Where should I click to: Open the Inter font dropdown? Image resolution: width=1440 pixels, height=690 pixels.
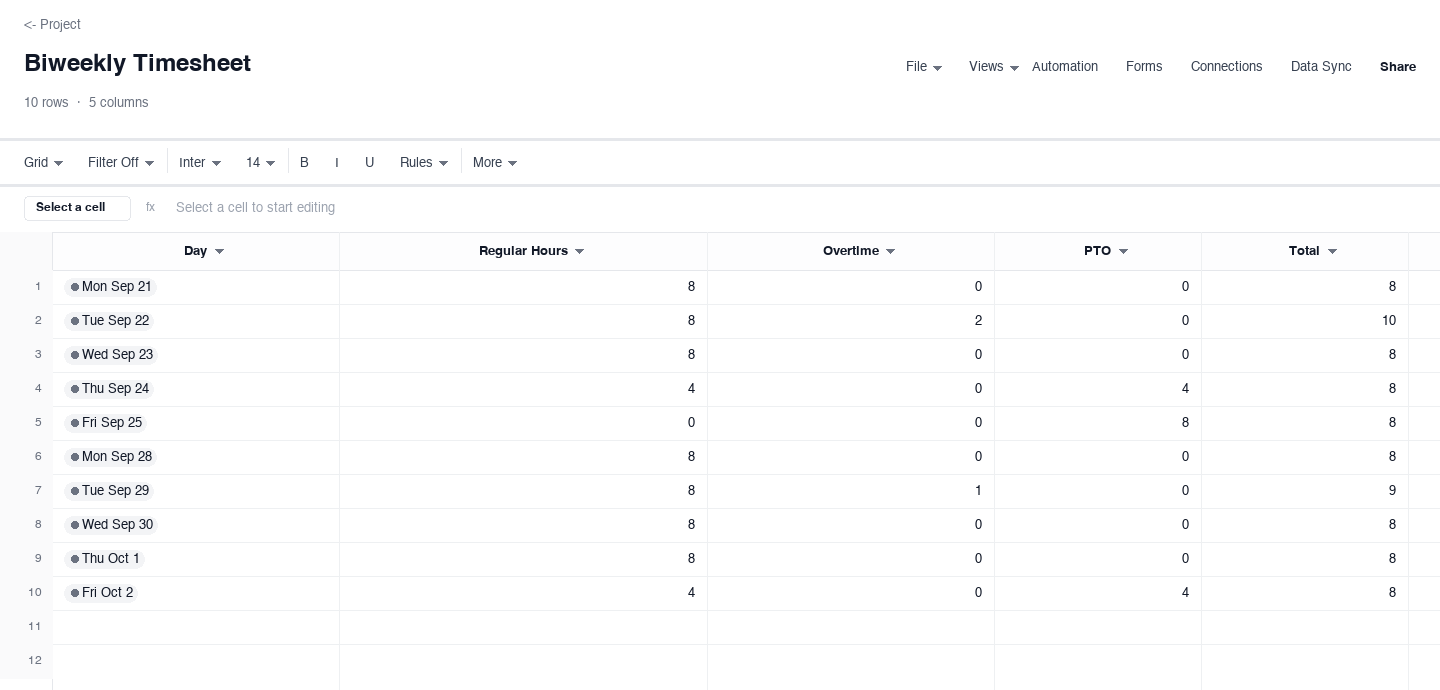200,163
